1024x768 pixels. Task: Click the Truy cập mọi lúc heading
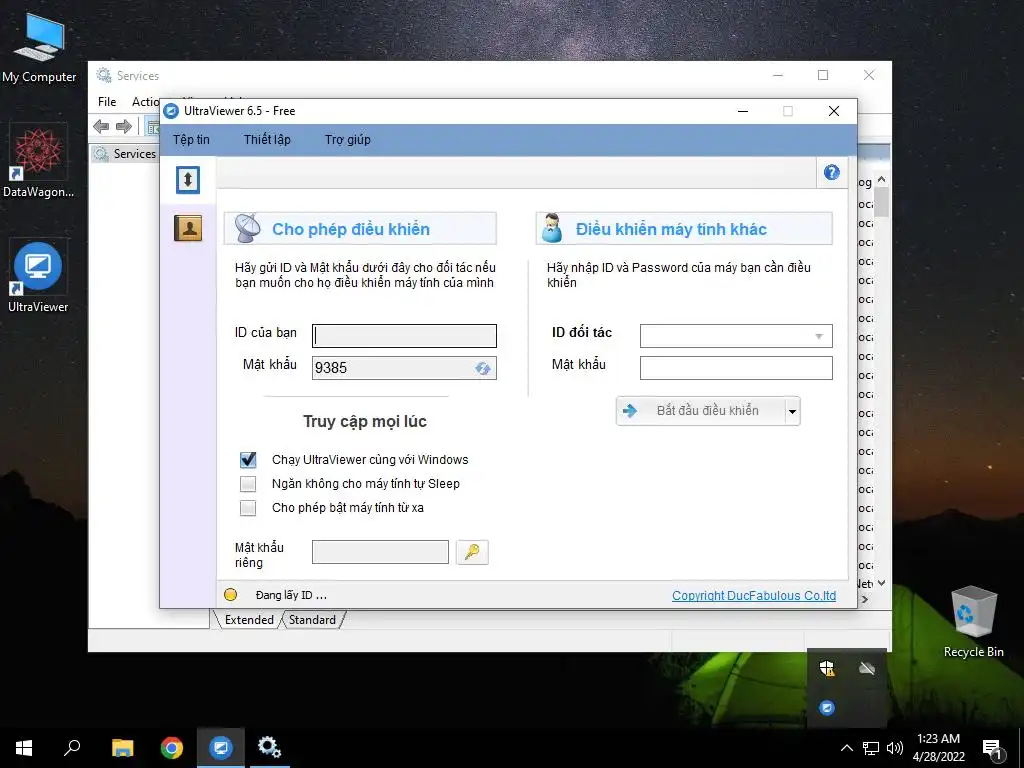point(365,421)
